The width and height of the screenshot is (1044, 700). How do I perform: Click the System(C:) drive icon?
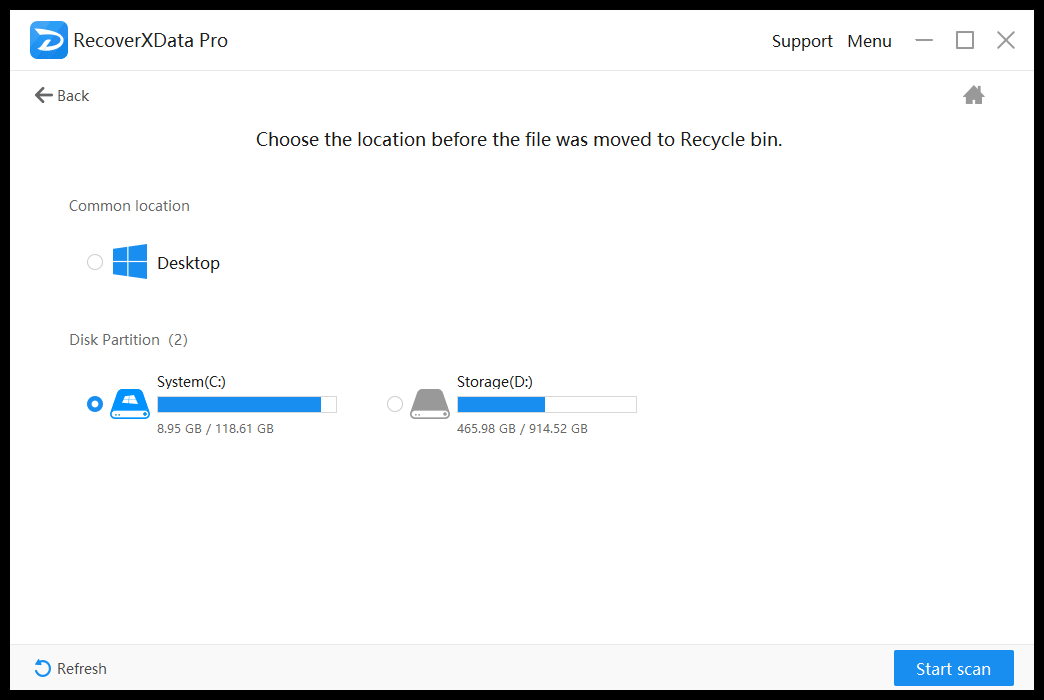[x=130, y=404]
